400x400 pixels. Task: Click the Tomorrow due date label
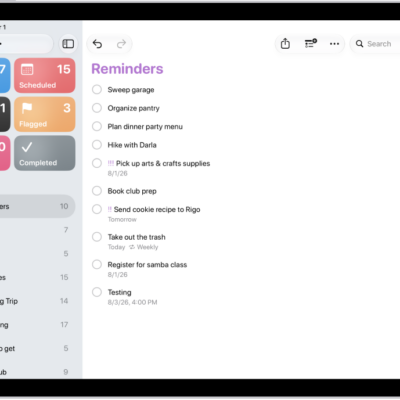pos(122,219)
